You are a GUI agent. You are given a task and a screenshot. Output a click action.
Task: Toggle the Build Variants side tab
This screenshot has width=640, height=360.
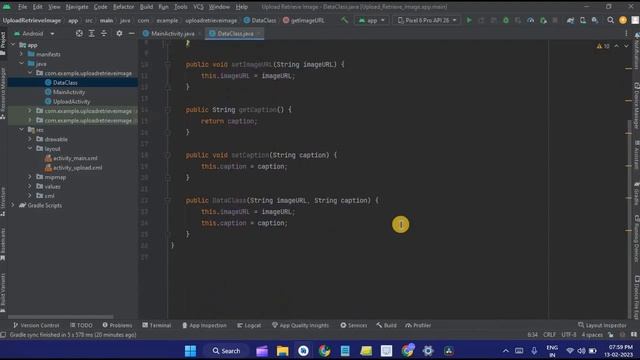coord(3,292)
